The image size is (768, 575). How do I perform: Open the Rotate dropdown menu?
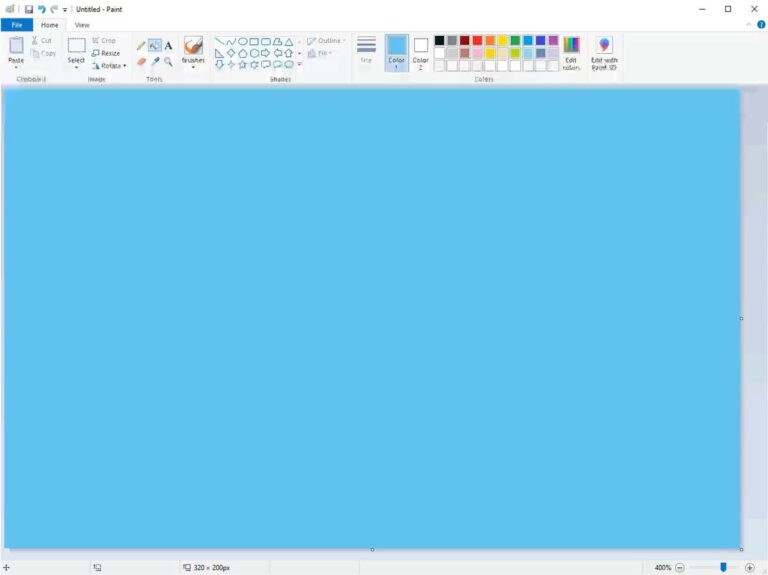(108, 66)
